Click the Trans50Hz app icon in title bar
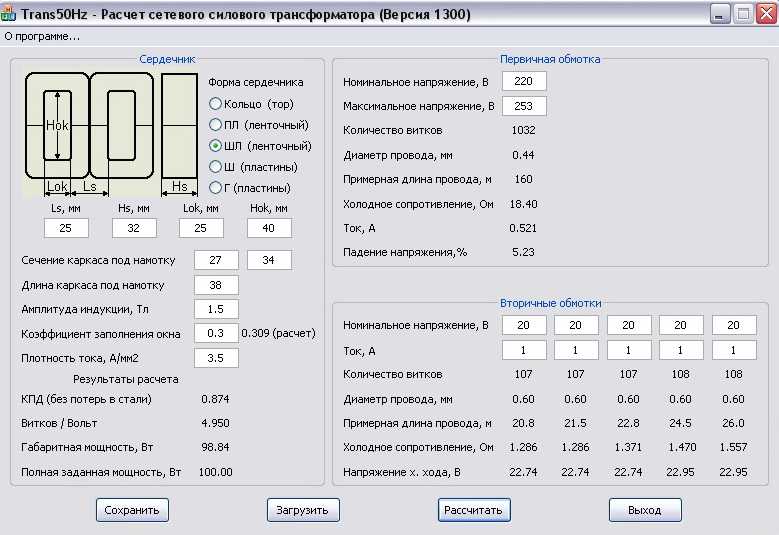This screenshot has width=779, height=535. (x=7, y=14)
